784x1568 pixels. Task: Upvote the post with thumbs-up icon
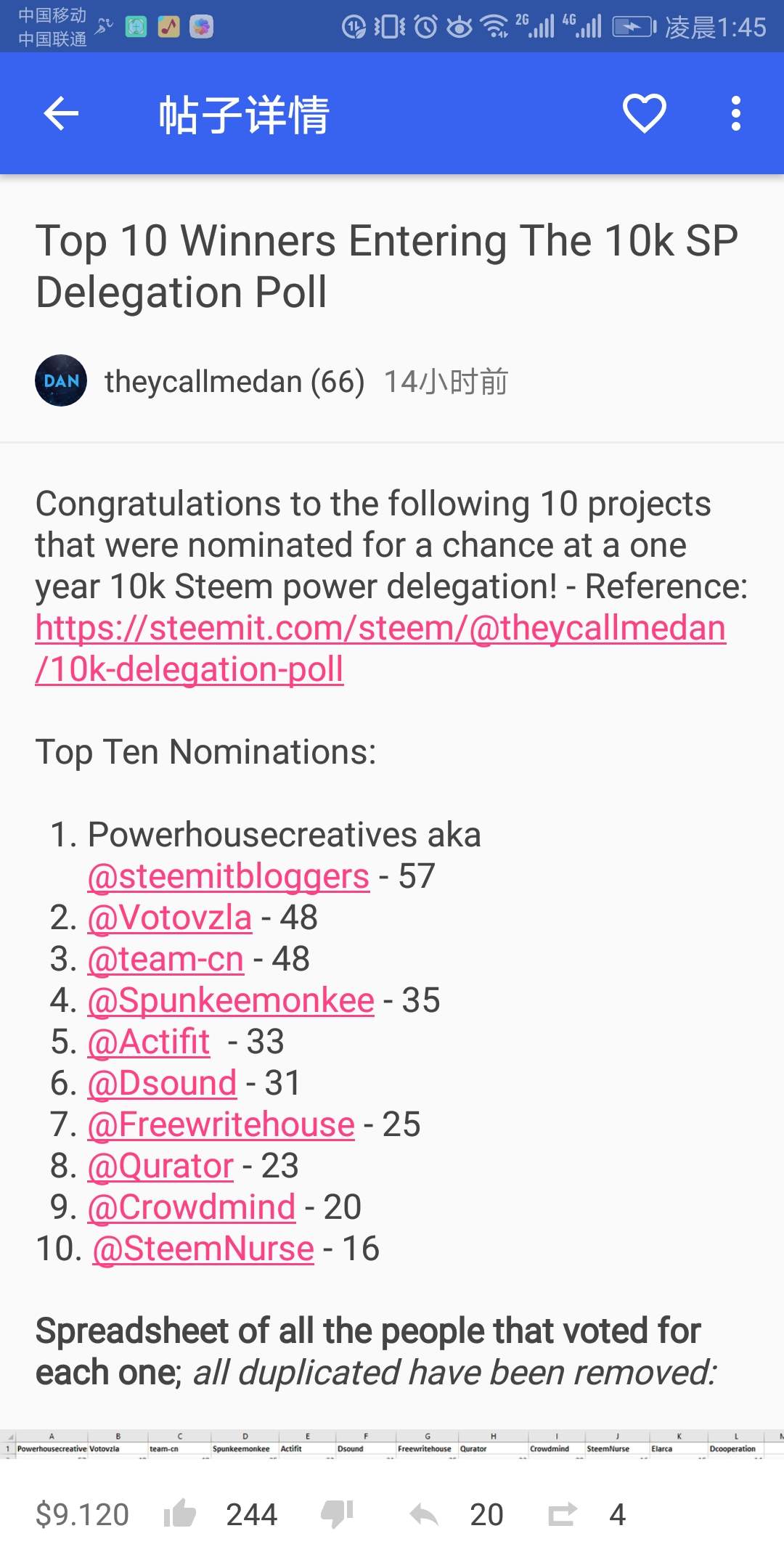click(180, 1514)
